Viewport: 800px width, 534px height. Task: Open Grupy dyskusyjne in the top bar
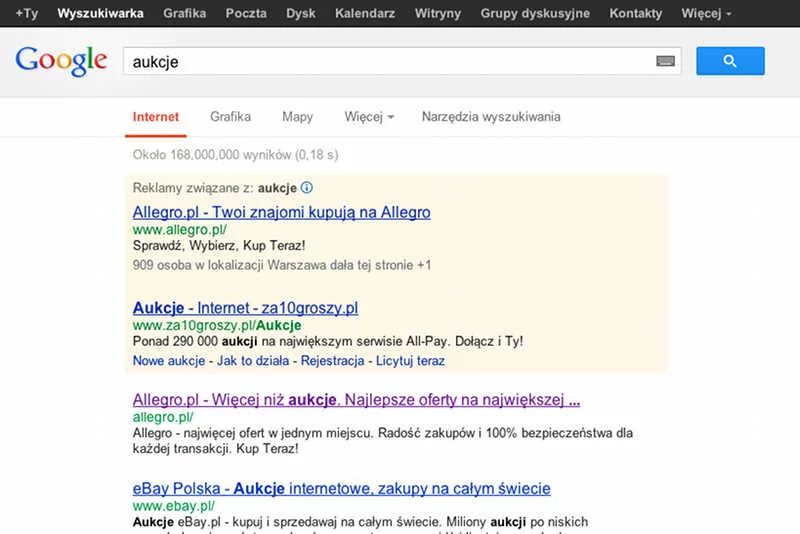(x=535, y=13)
